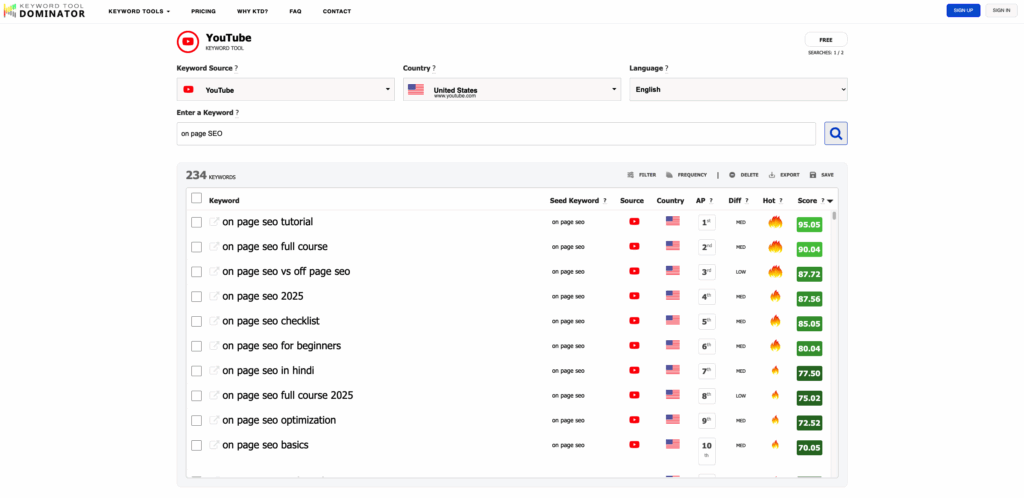This screenshot has width=1024, height=498.
Task: Click flame icon for on page seo tutorial
Action: 775,222
